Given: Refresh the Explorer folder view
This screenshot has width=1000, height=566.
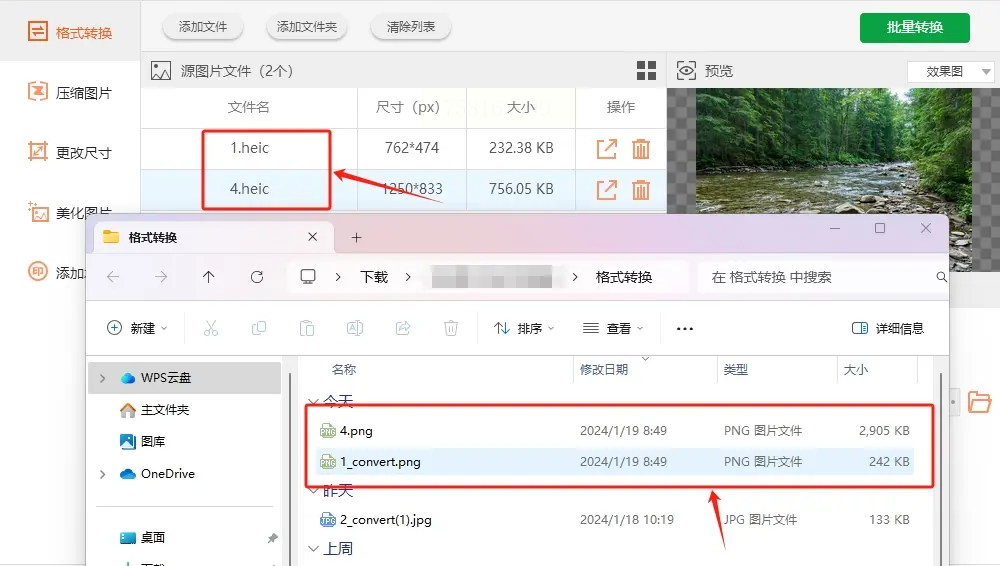Looking at the screenshot, I should click(x=257, y=277).
